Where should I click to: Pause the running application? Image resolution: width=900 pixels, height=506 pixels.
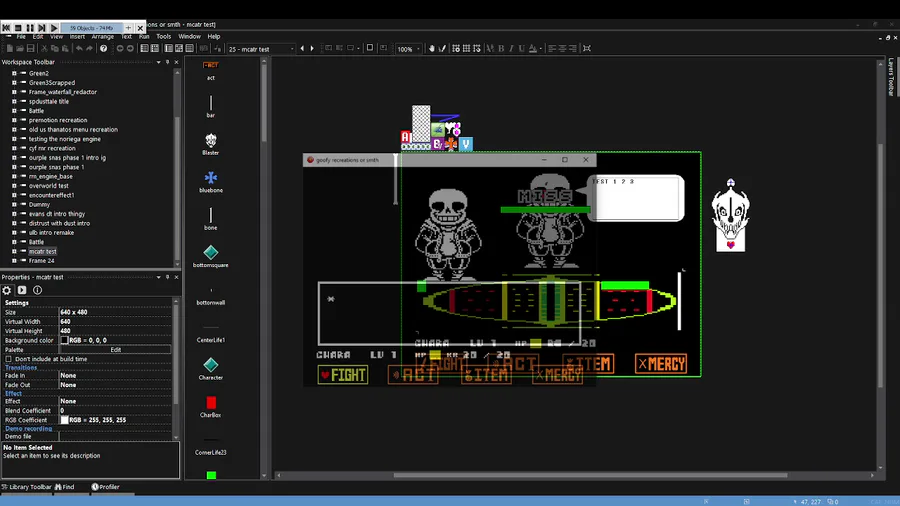pos(30,28)
